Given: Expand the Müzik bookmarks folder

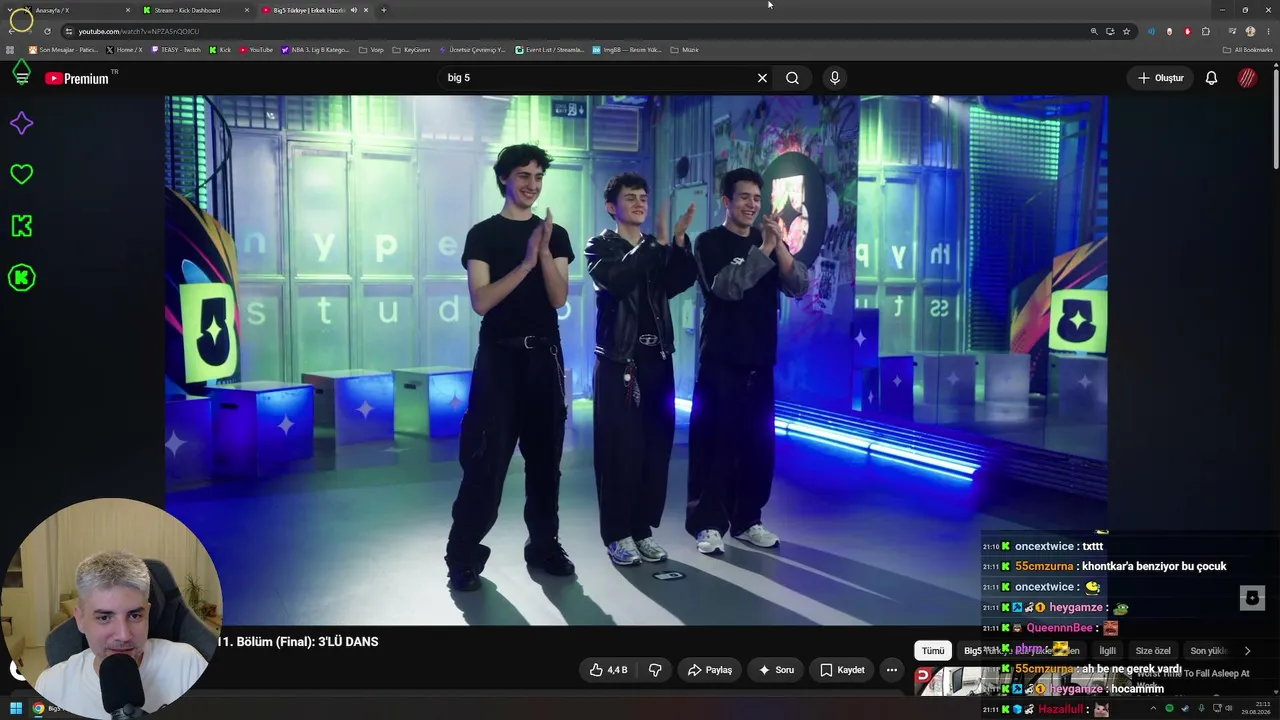Looking at the screenshot, I should click(x=685, y=50).
